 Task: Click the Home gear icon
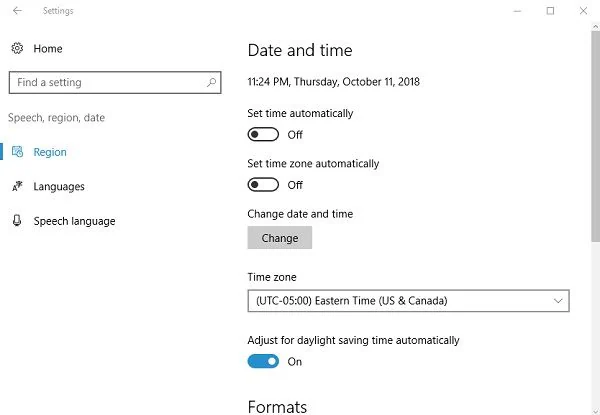(x=17, y=49)
